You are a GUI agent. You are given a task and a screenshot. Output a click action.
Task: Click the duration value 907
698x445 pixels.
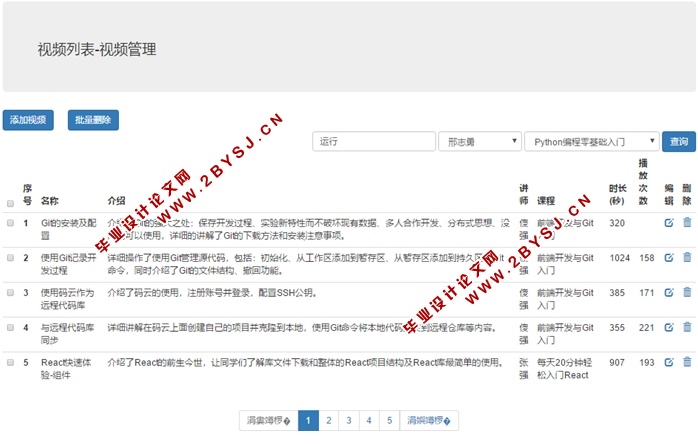tap(617, 362)
